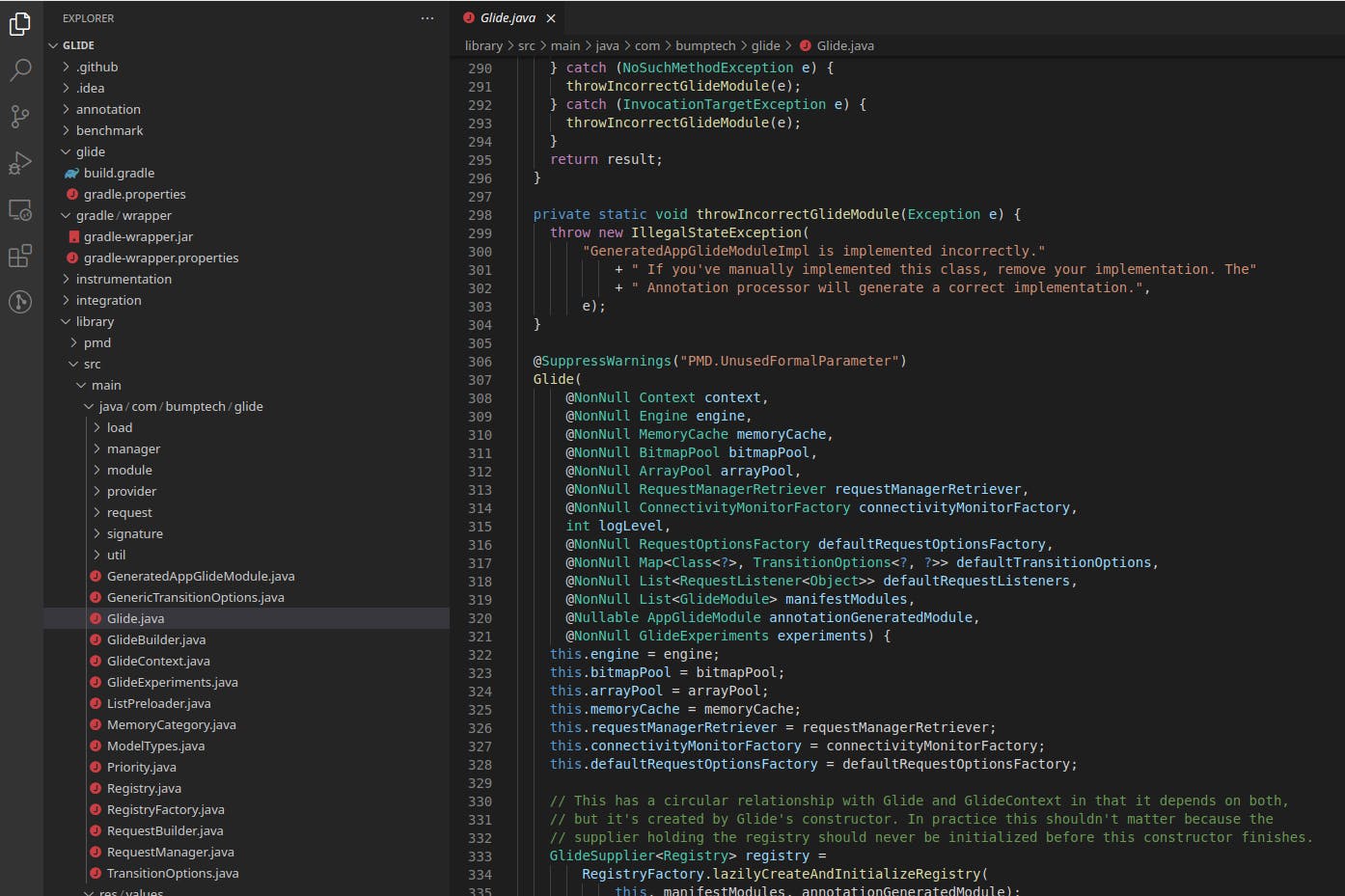Click the icon next to gradle-wrapper.properties
Screen dimensions: 1345x896
(71, 258)
